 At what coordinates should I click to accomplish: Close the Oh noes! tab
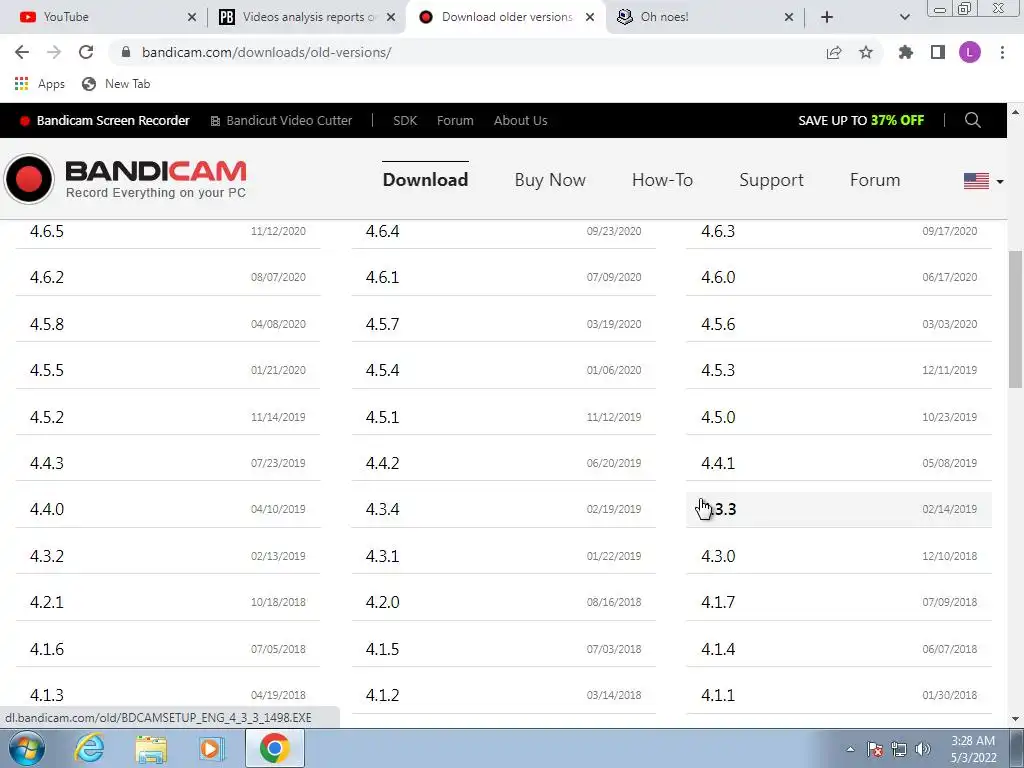tap(789, 17)
